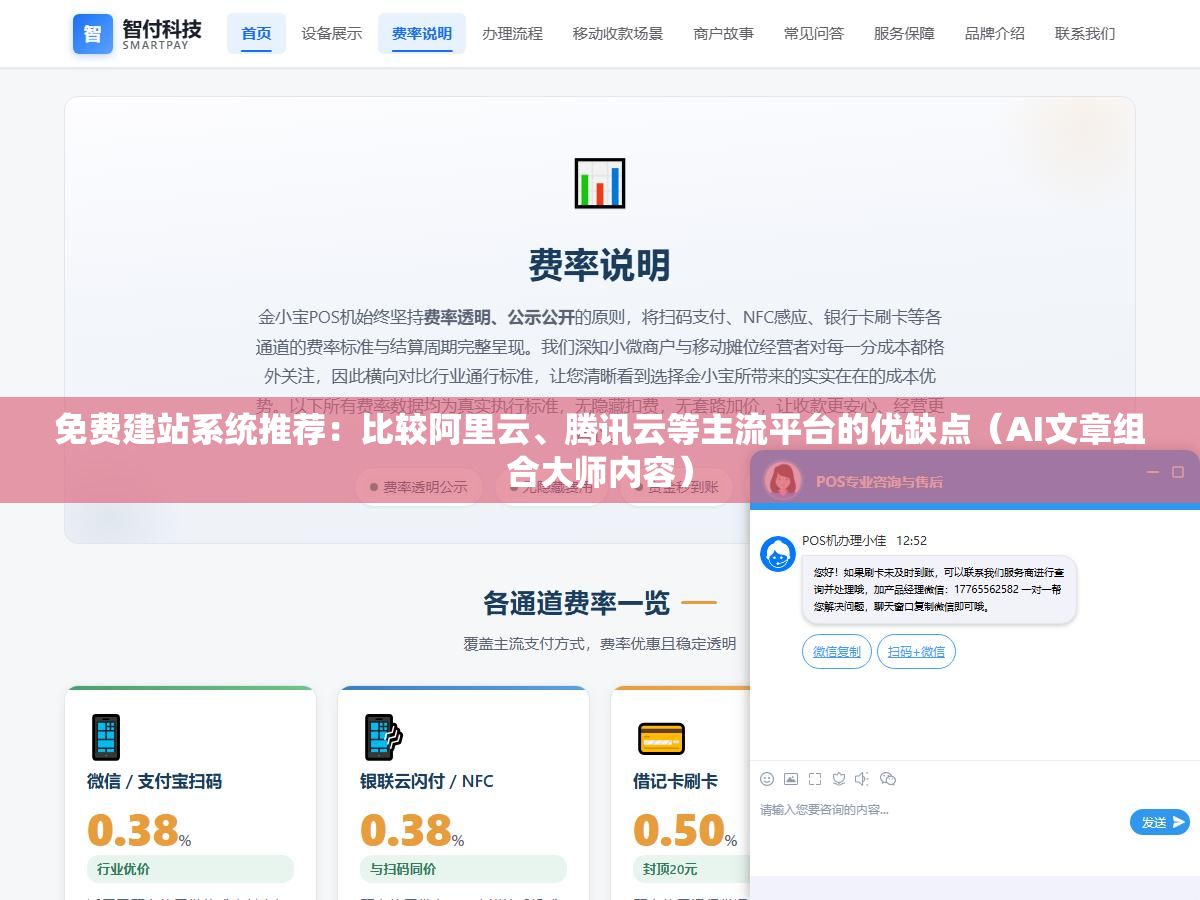Screen dimensions: 1200x900
Task: Click the credit card icon on 借记卡刷卡 card
Action: [x=661, y=739]
